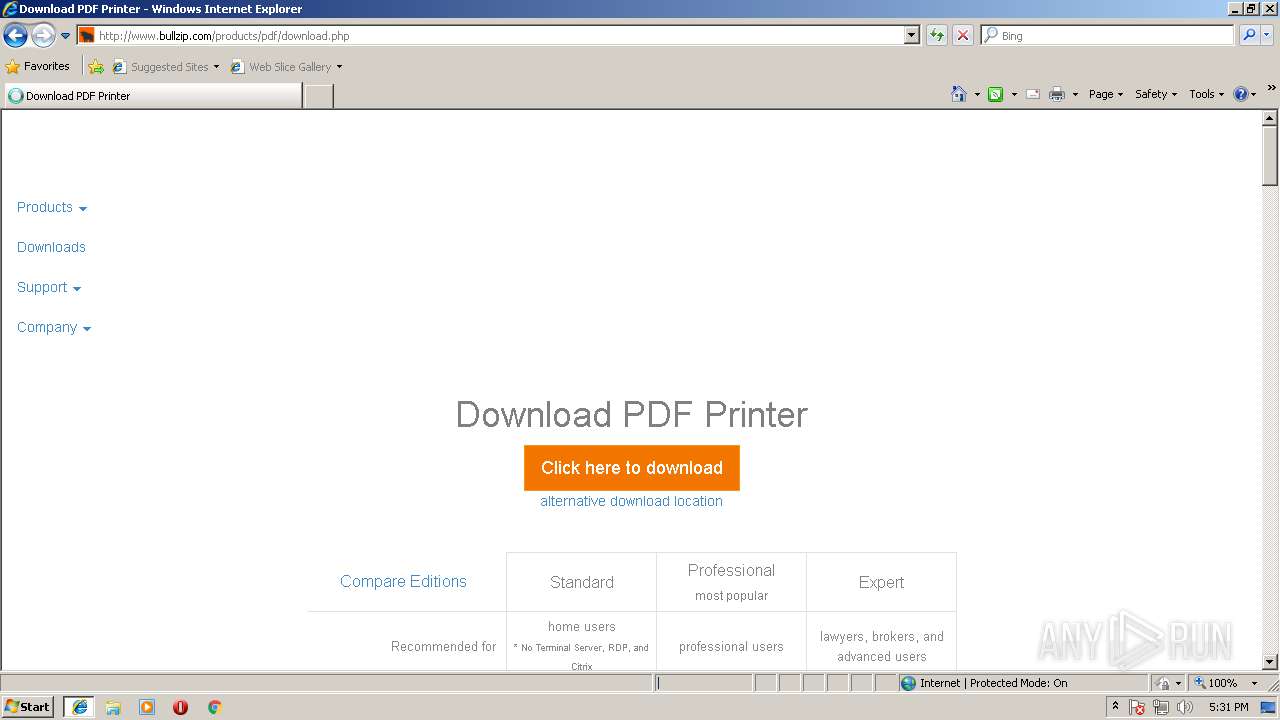Open Windows Explorer folder taskbar icon
The width and height of the screenshot is (1280, 720).
click(113, 707)
